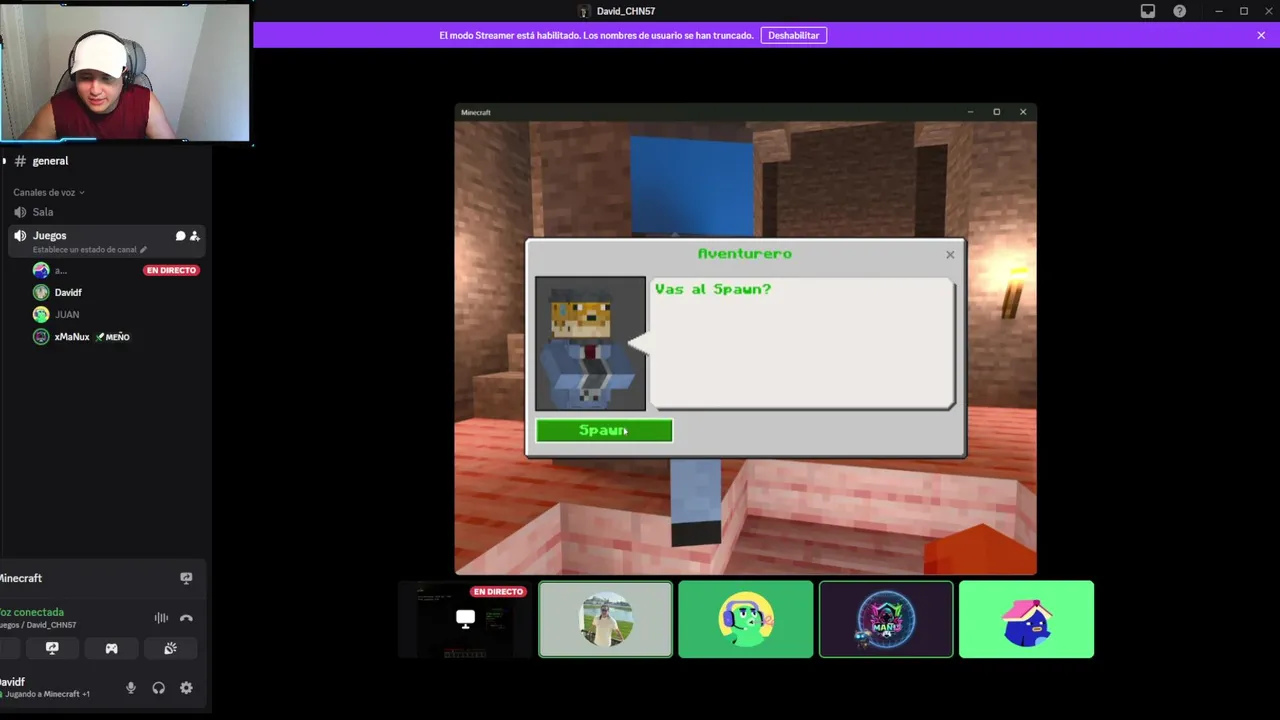This screenshot has height=720, width=1280.
Task: Deafen with the headphones icon
Action: pos(158,688)
